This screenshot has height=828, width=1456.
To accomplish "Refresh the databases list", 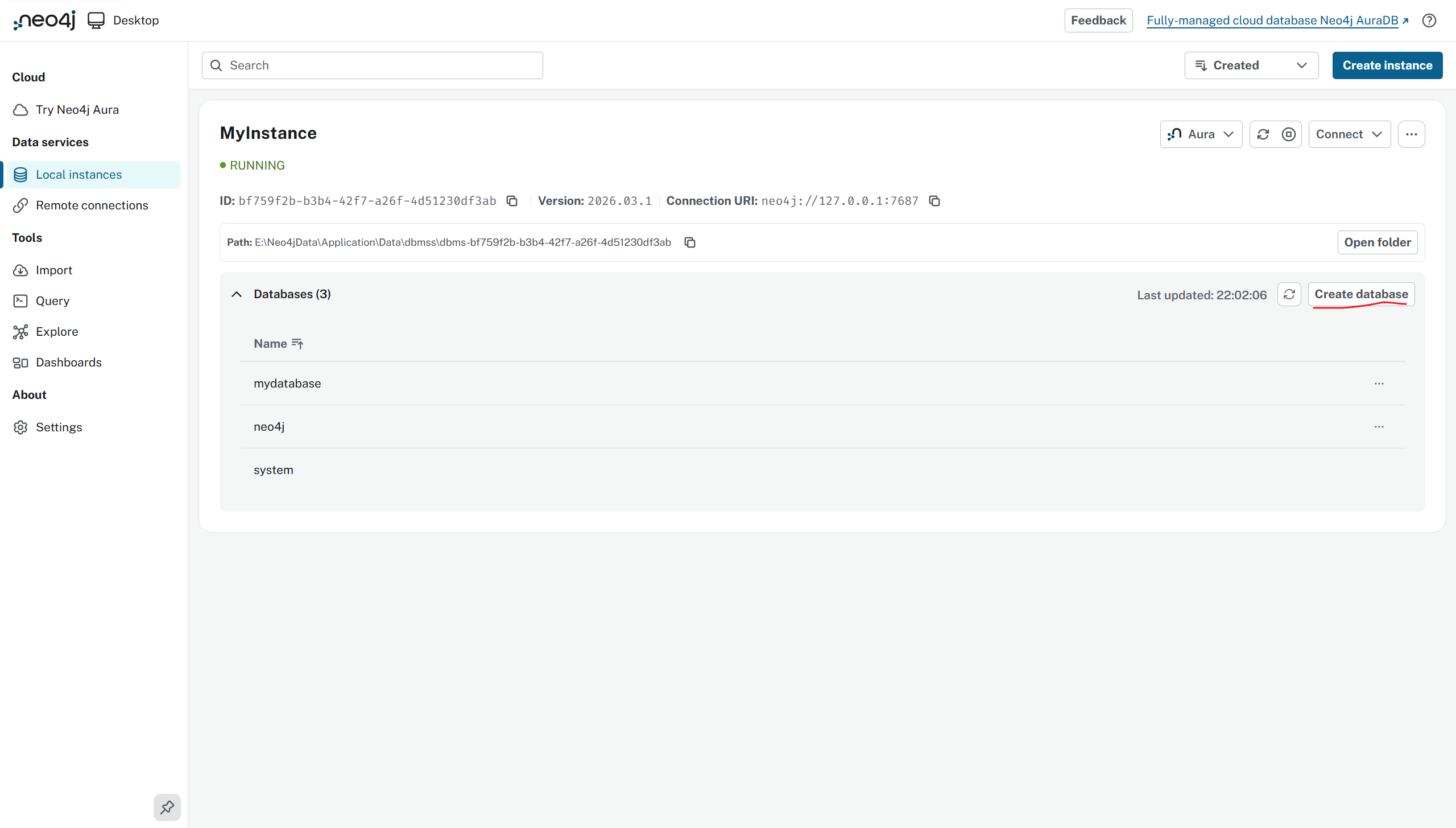I will (x=1289, y=294).
